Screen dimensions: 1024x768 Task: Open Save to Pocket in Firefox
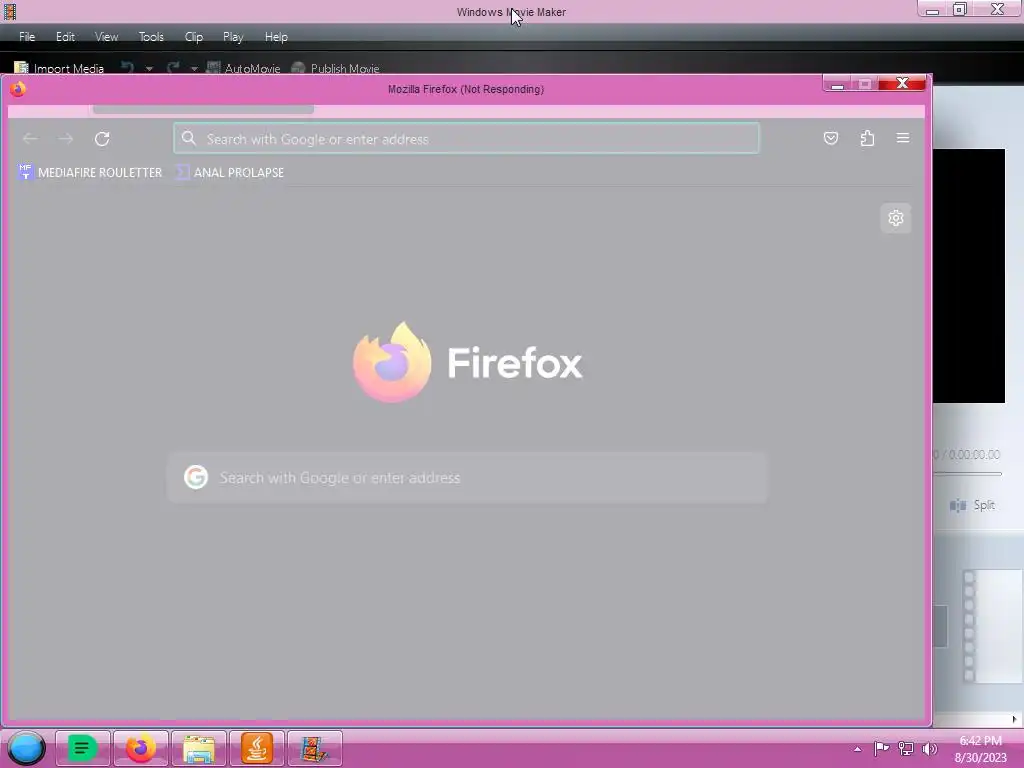[x=831, y=138]
